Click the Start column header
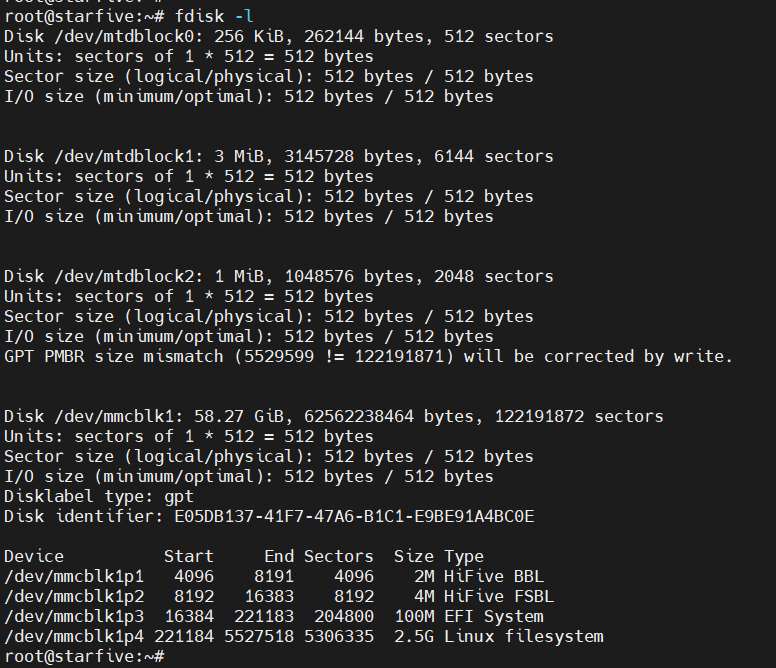This screenshot has width=776, height=668. click(189, 556)
